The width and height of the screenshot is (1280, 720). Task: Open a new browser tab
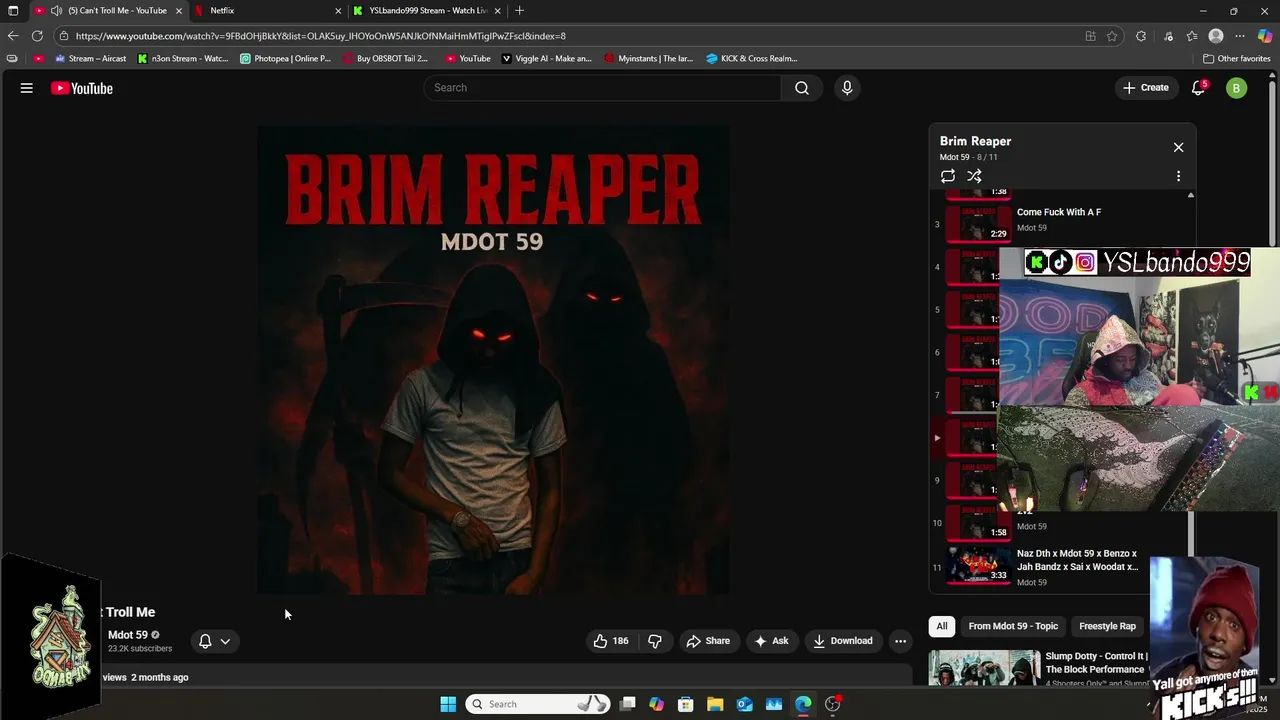click(x=519, y=10)
